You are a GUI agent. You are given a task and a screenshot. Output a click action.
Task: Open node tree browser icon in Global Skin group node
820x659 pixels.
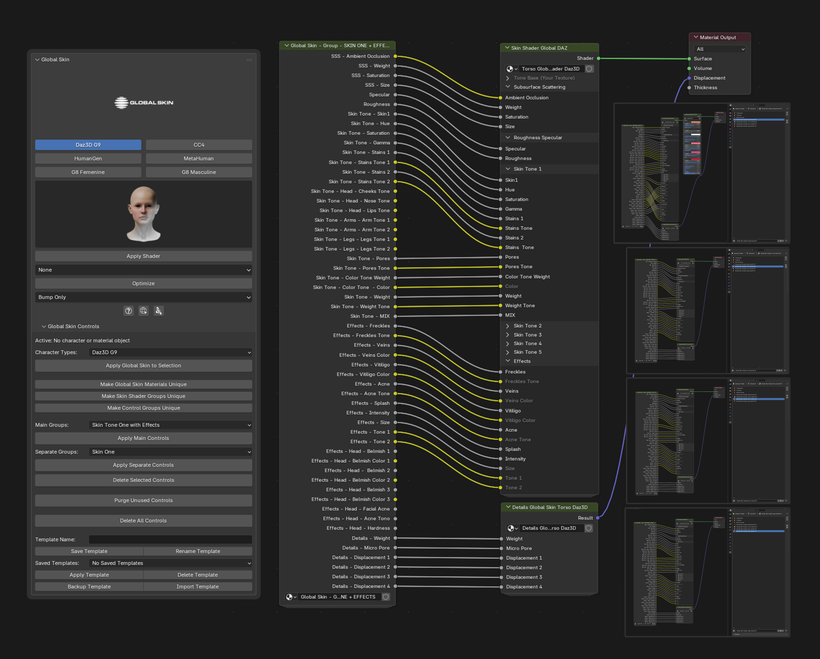(291, 597)
